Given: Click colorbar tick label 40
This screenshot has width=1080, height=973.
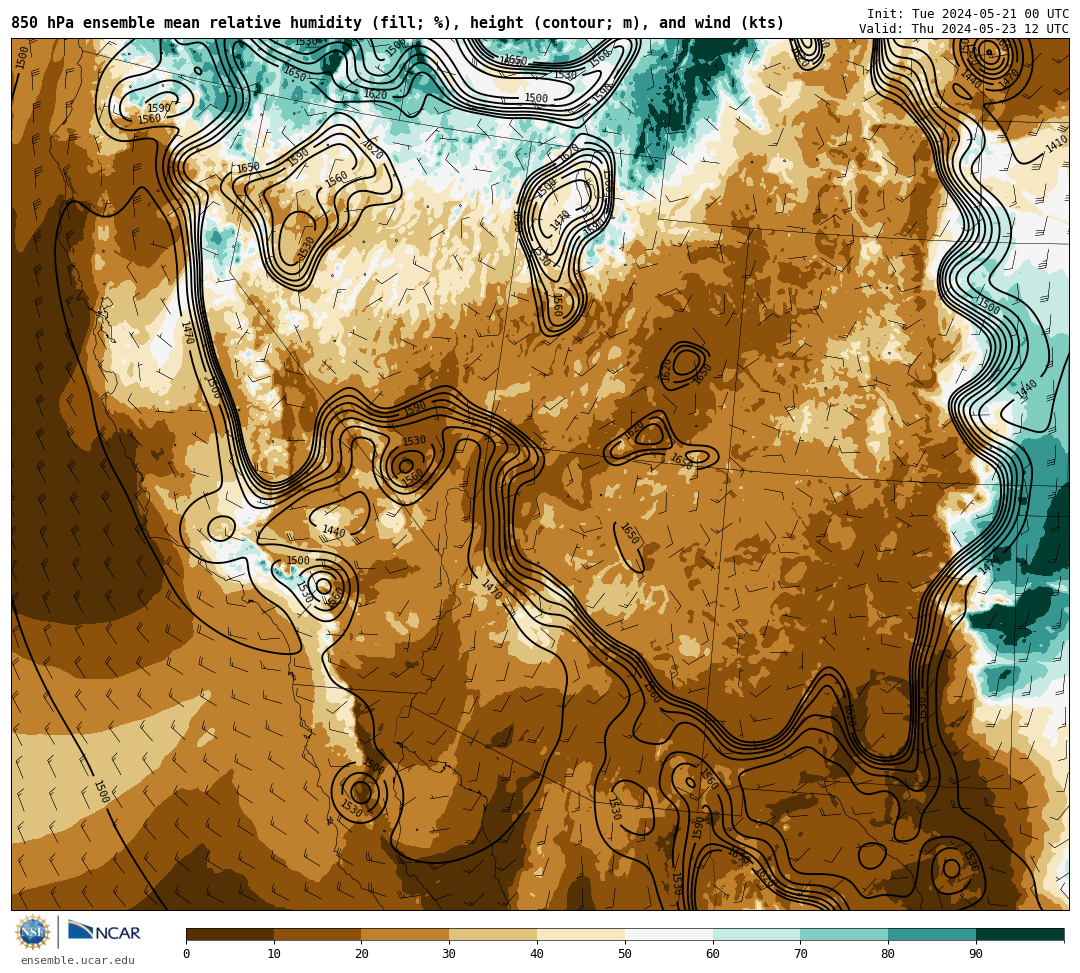Looking at the screenshot, I should click(537, 954).
